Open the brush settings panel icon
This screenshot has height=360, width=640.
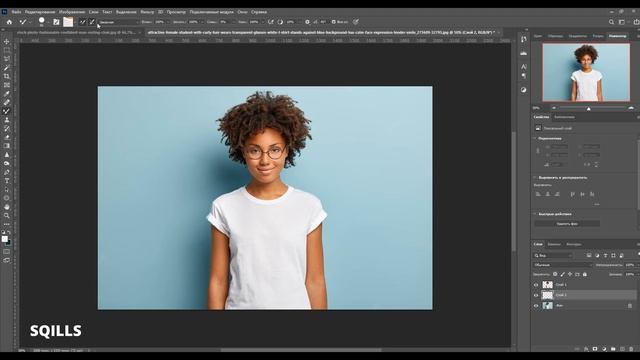(x=56, y=22)
